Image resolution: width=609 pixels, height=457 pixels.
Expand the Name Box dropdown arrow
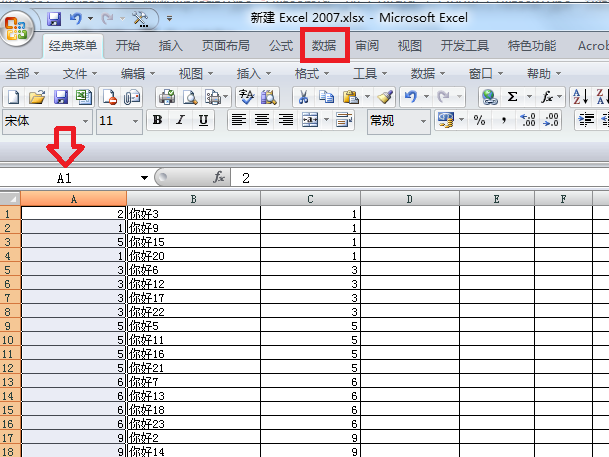(144, 178)
